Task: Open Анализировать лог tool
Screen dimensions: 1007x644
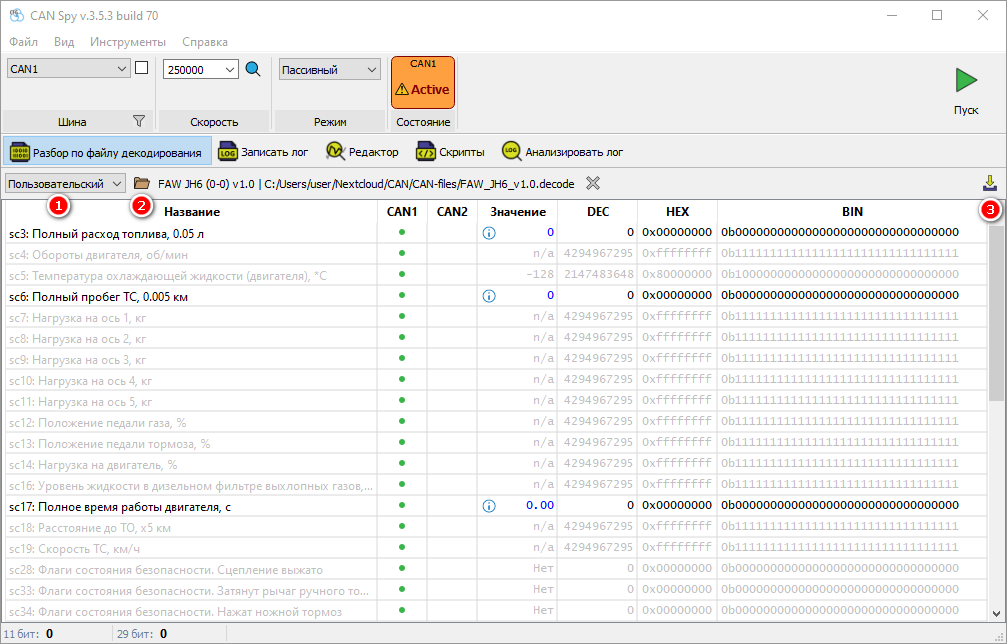Action: tap(562, 152)
